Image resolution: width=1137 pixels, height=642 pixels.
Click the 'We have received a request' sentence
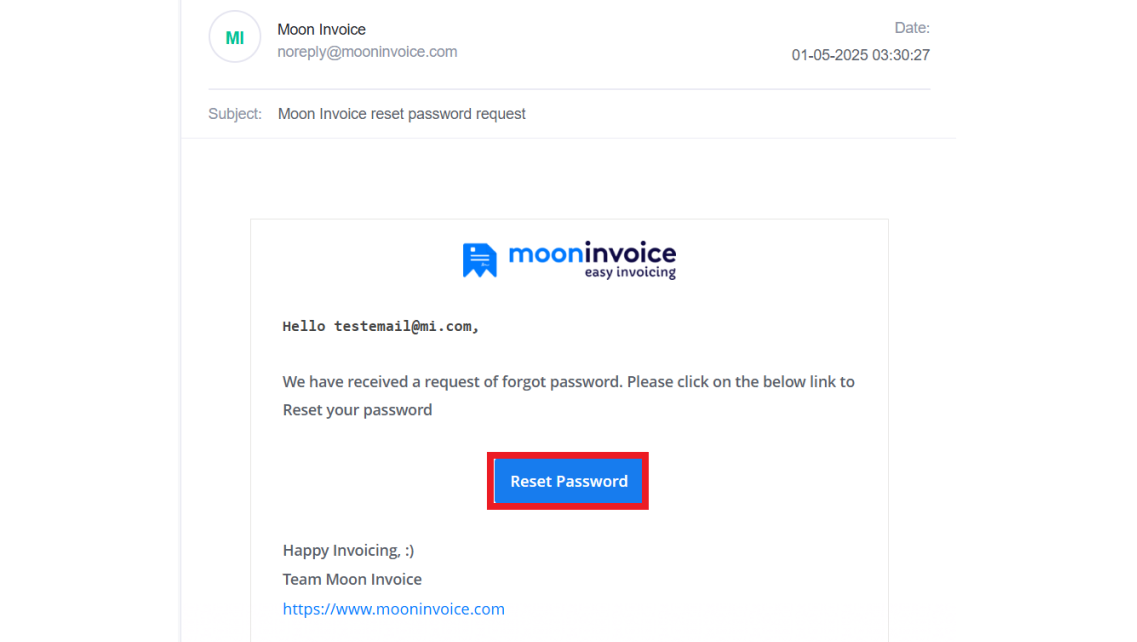[x=452, y=382]
